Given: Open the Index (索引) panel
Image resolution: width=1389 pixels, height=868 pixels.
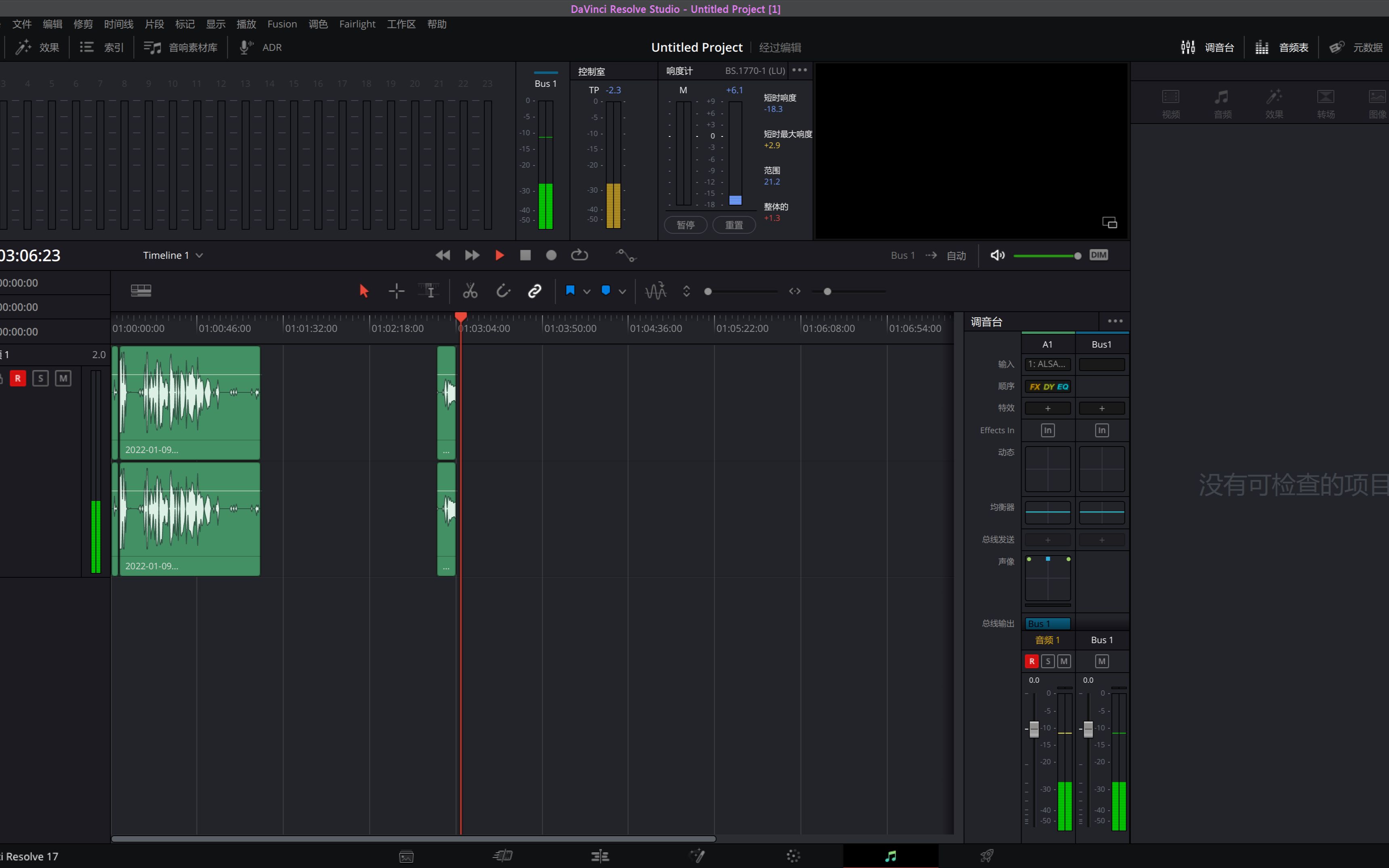Looking at the screenshot, I should coord(102,47).
